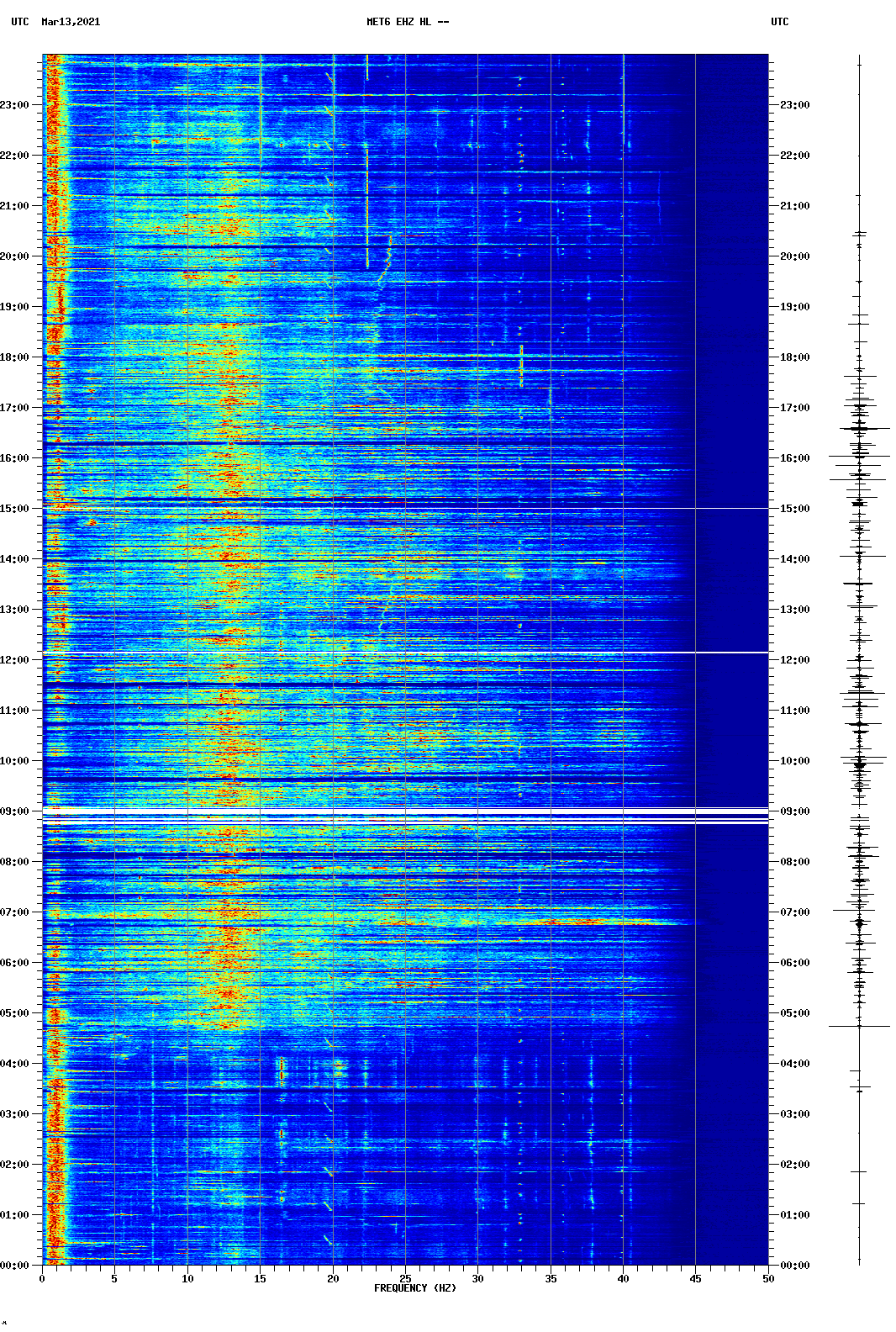896x1332 pixels.
Task: Click the white gap line near 12:00
Action: tap(405, 653)
